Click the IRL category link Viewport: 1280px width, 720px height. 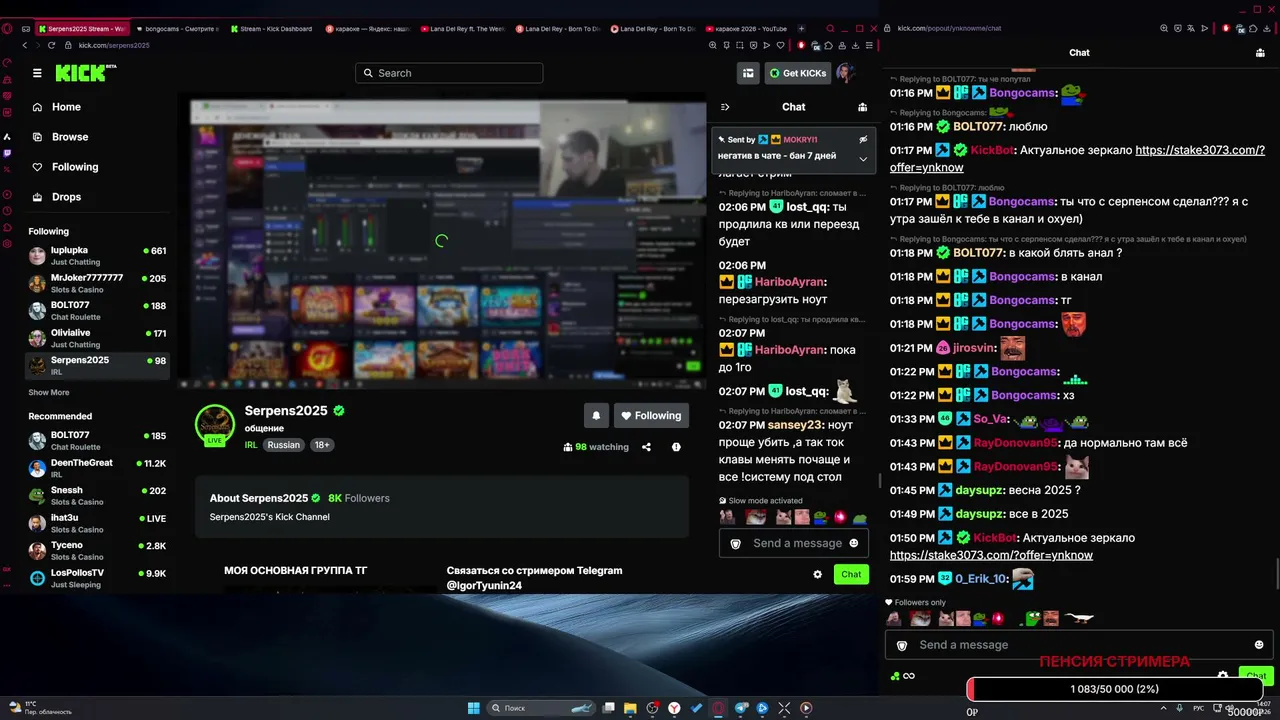tap(251, 445)
